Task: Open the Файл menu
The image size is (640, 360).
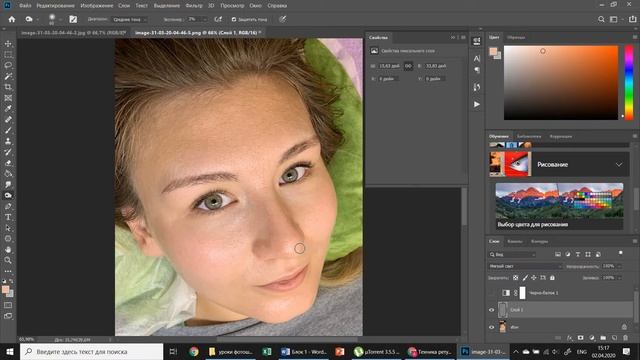Action: coord(25,6)
